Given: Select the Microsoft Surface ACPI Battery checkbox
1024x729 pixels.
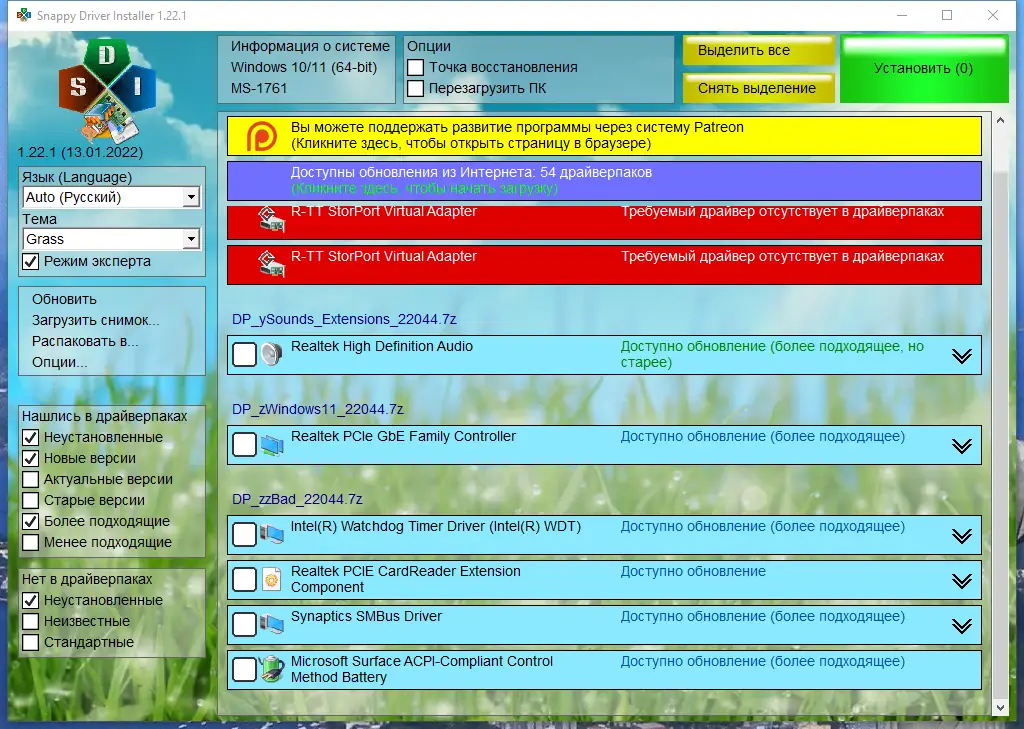Looking at the screenshot, I should coord(244,670).
